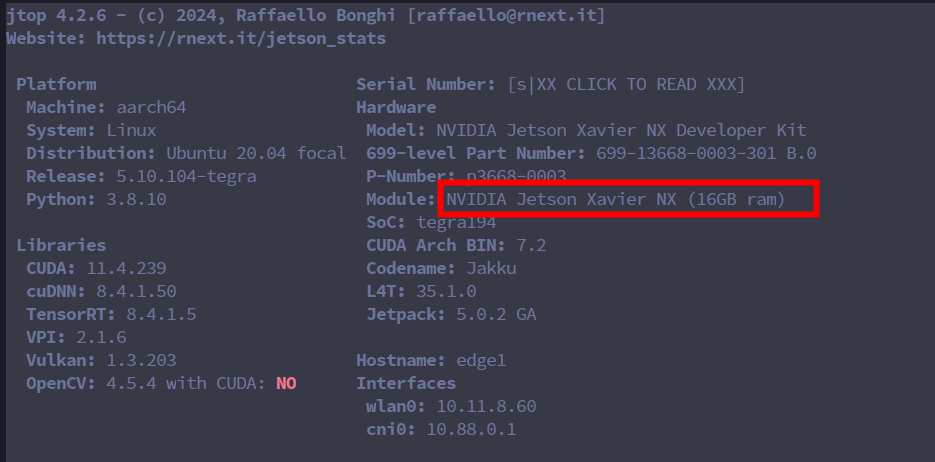This screenshot has width=935, height=462.
Task: Click the 699-level Part Number value
Action: (x=706, y=153)
